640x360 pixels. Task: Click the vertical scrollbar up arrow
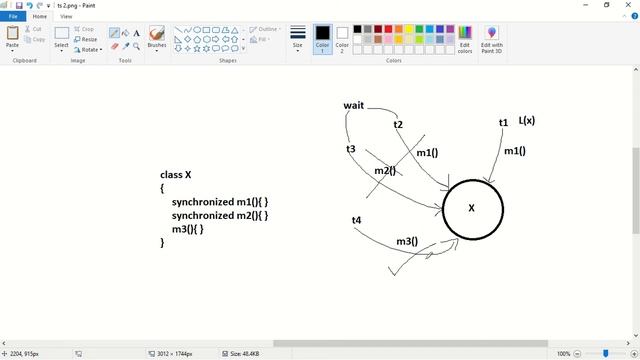636,70
